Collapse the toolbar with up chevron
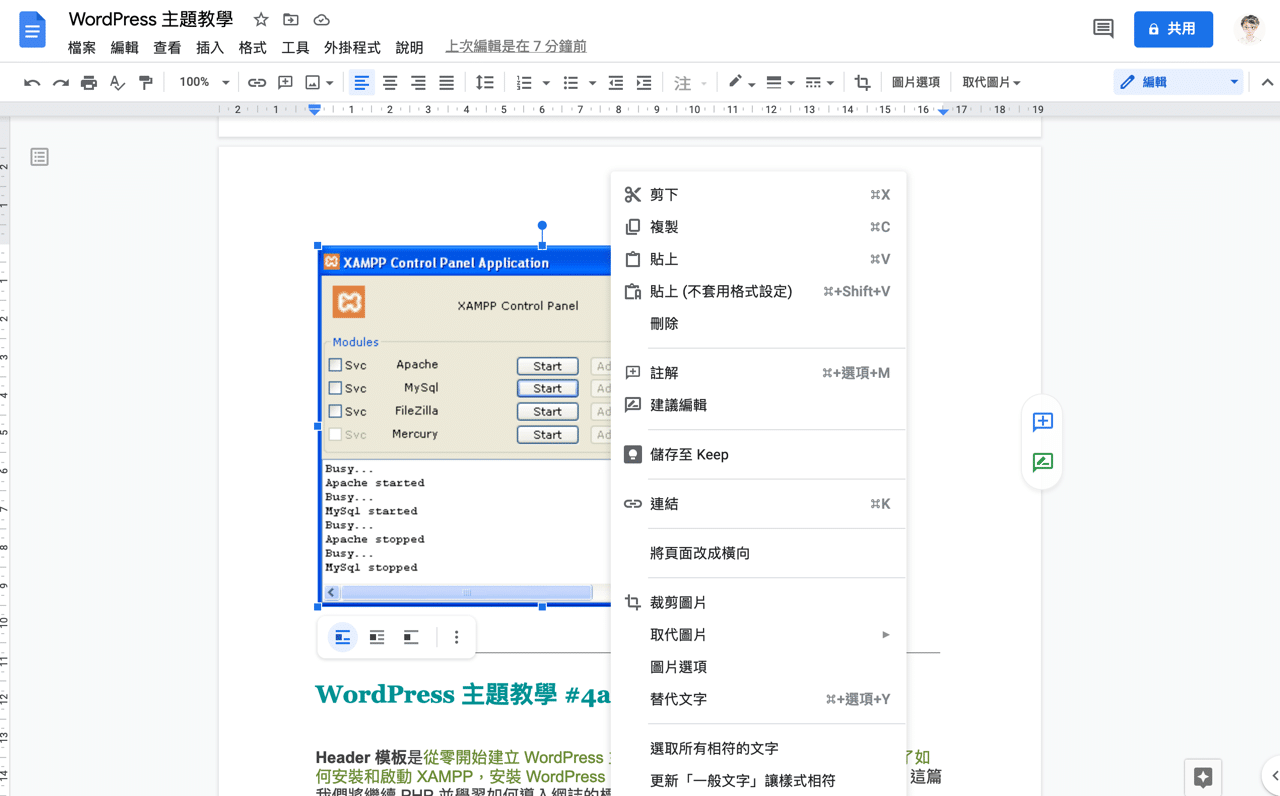 pyautogui.click(x=1267, y=83)
